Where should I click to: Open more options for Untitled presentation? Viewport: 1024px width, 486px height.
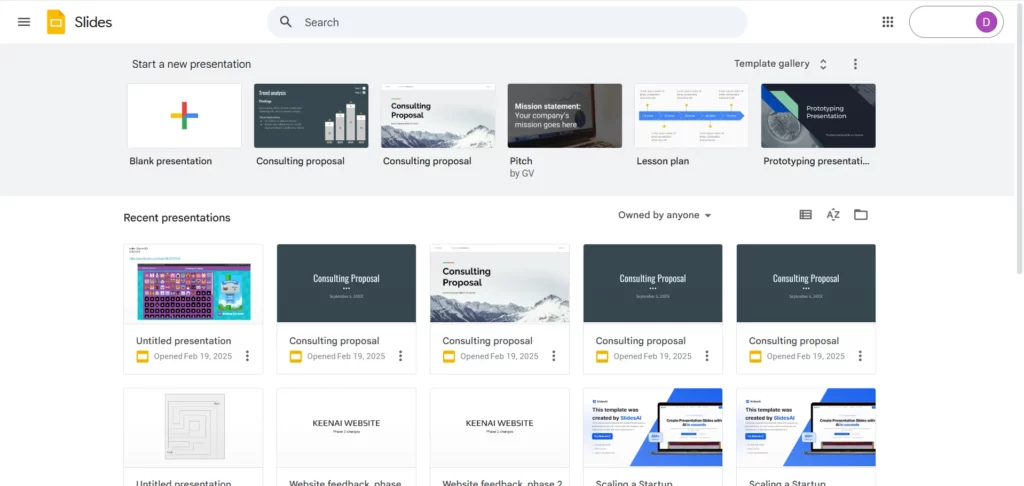pos(247,356)
